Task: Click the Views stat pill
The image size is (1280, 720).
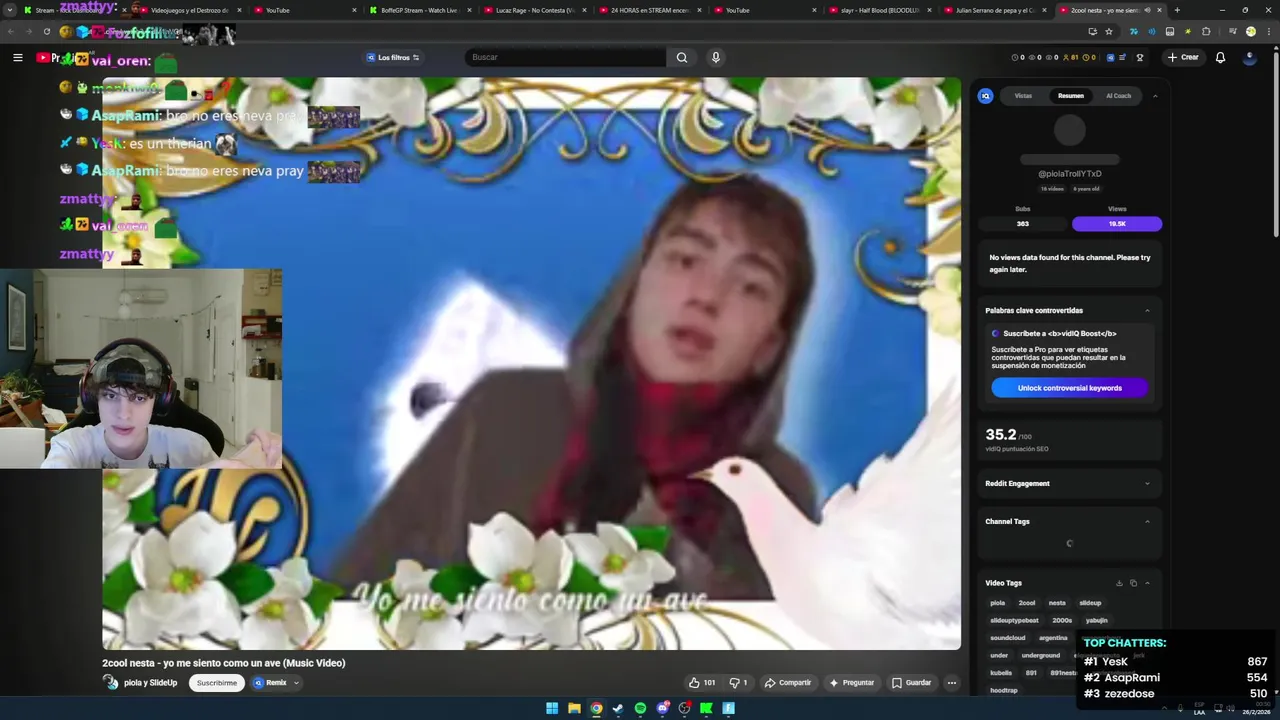Action: pos(1117,224)
